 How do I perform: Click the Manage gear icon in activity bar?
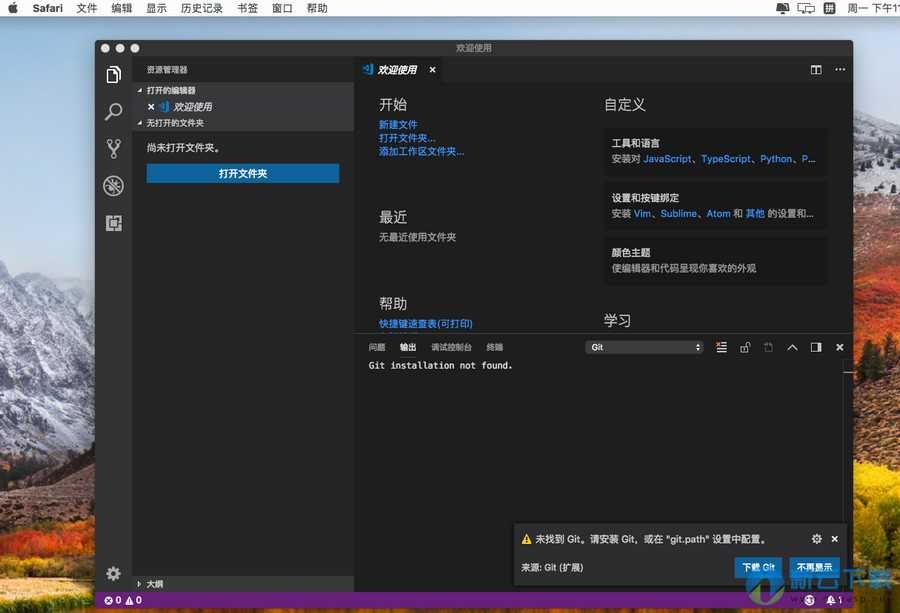click(x=114, y=573)
